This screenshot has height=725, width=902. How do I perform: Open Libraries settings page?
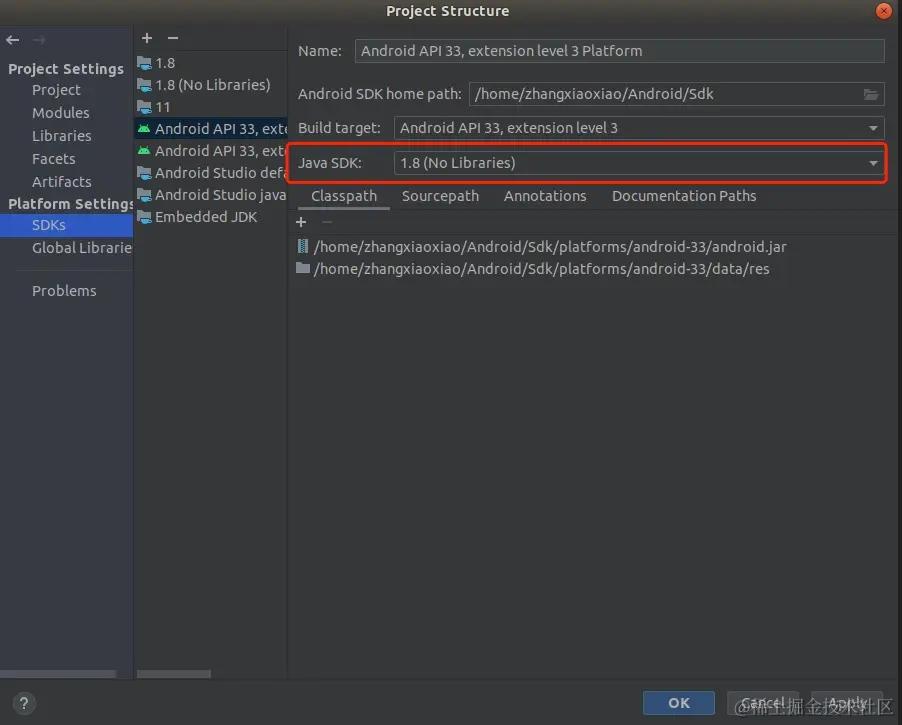62,136
